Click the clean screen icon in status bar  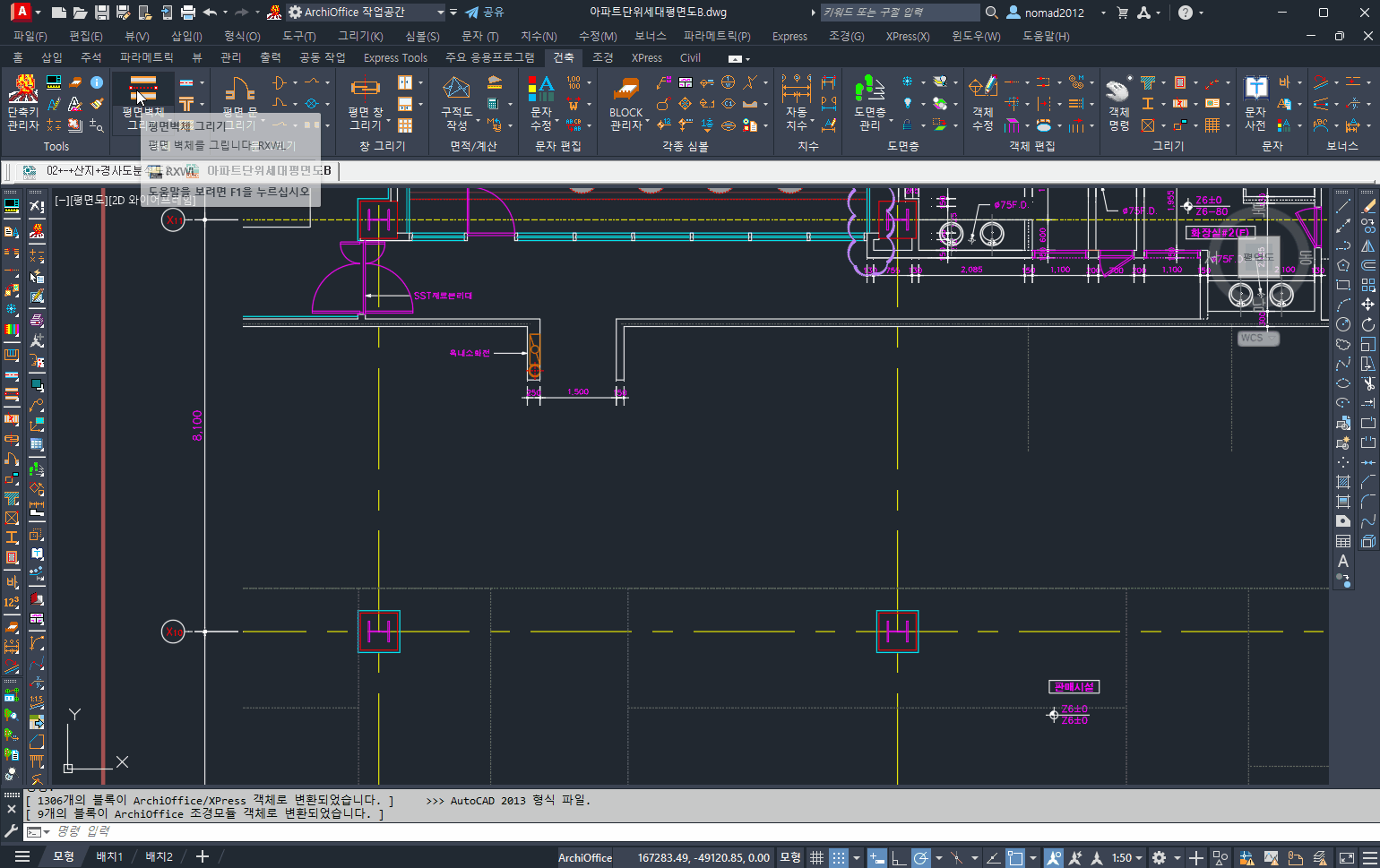(x=1346, y=857)
